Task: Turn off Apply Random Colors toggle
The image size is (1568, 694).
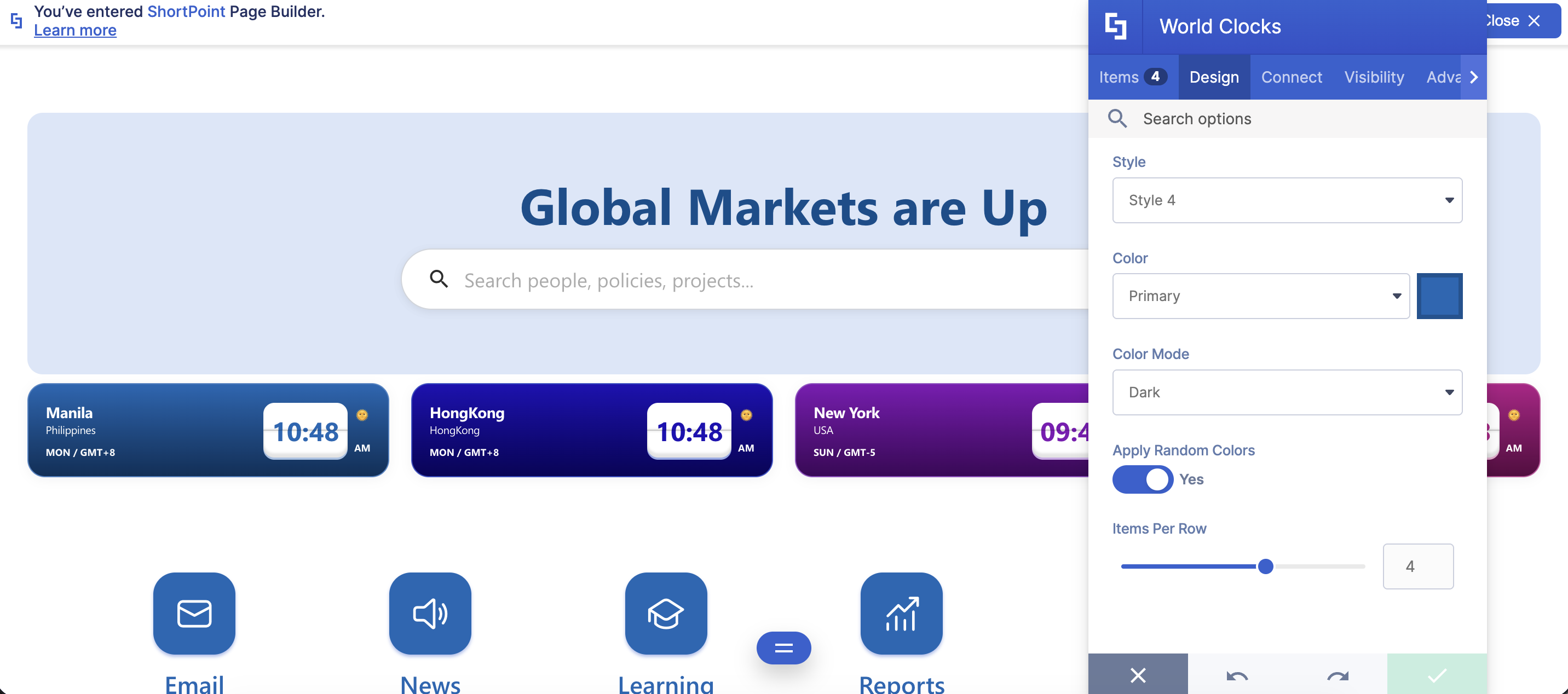Action: point(1143,479)
